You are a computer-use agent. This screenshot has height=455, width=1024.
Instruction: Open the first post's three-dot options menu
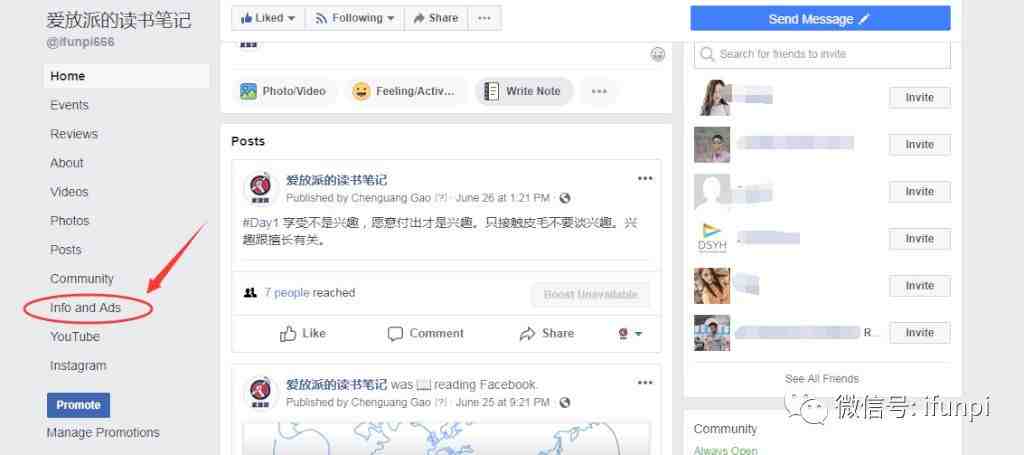(x=645, y=179)
